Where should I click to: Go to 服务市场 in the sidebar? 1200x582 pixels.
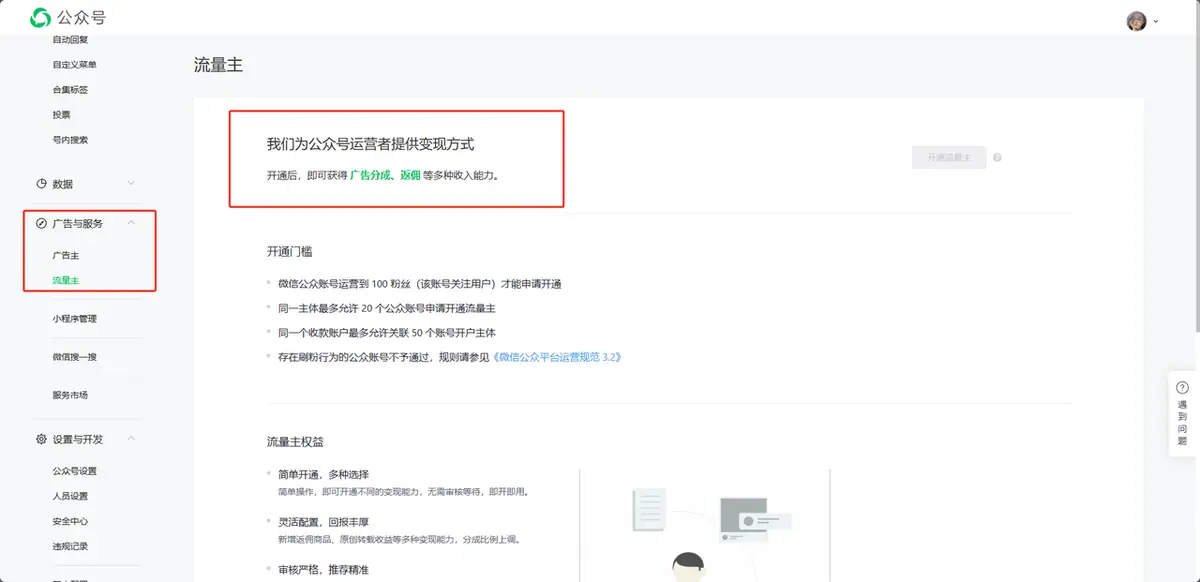[x=70, y=395]
